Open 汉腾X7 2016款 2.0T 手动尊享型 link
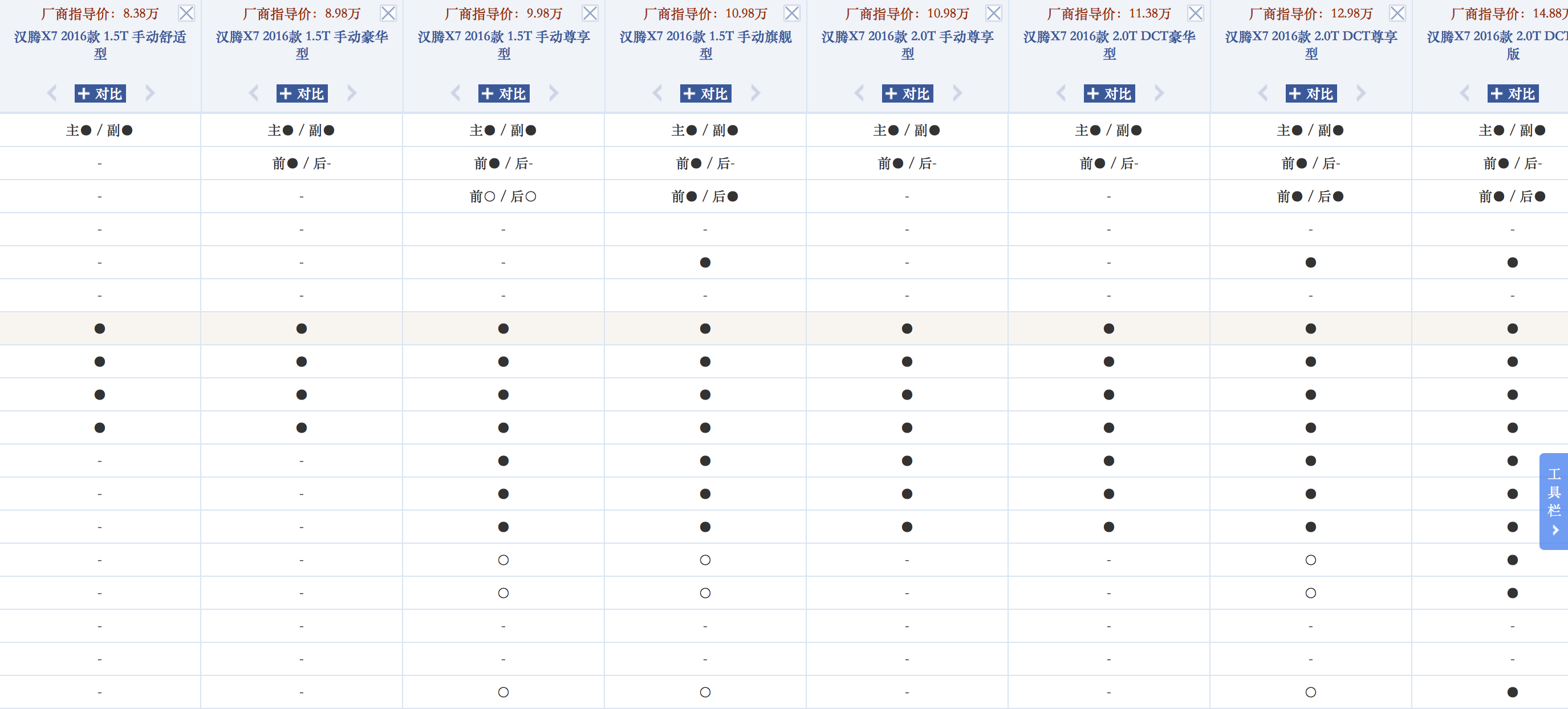 pyautogui.click(x=908, y=45)
